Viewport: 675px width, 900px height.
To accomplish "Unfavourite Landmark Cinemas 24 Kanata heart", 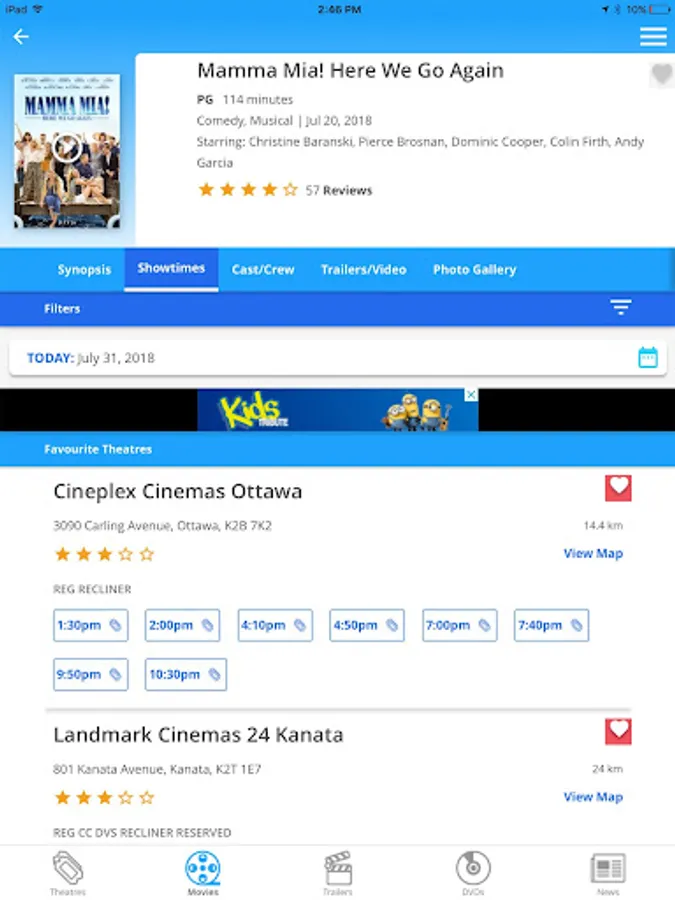I will coord(618,731).
